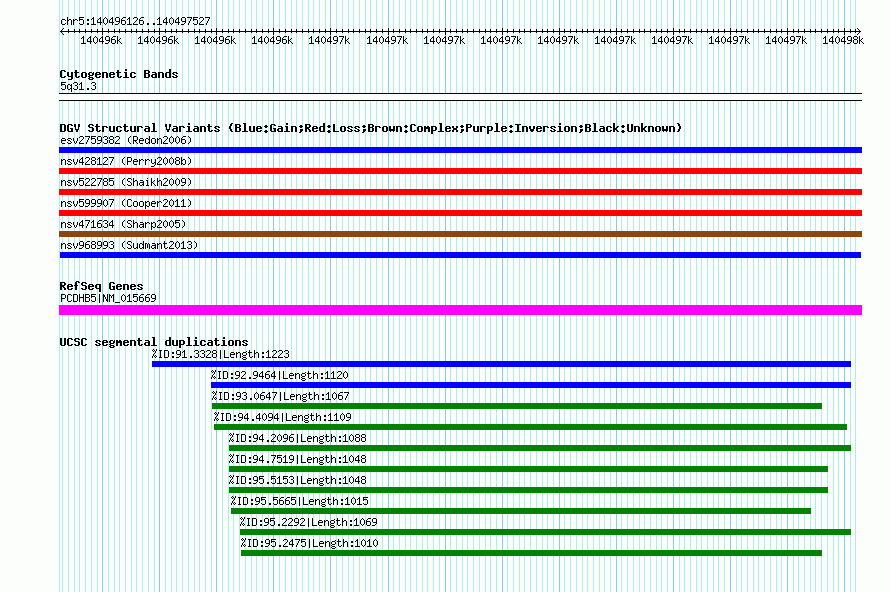Click the red bar under nsv599907
Image resolution: width=890 pixels, height=592 pixels.
tap(460, 213)
